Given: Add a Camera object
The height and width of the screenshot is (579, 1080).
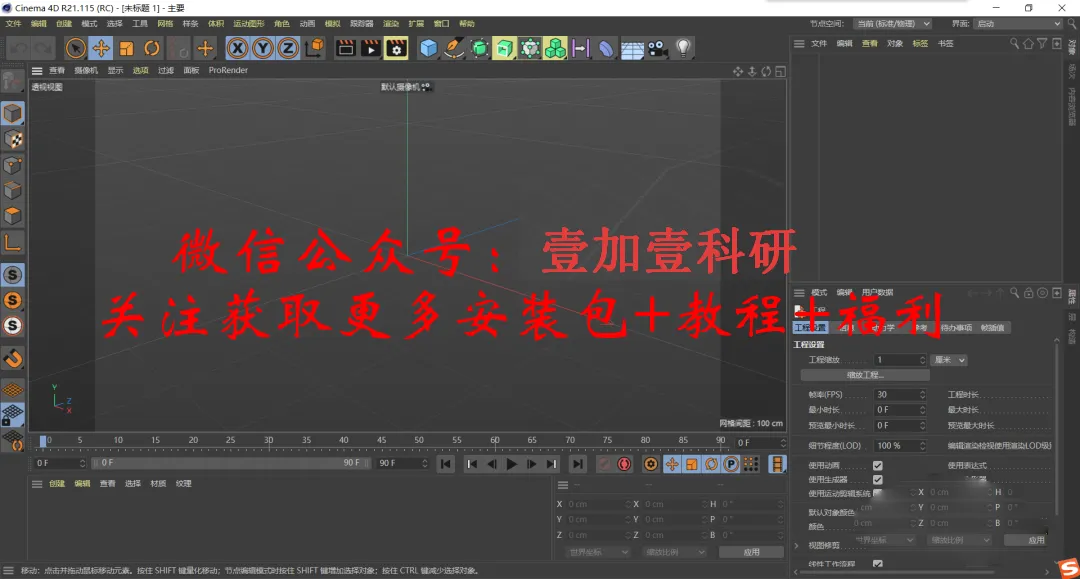Looking at the screenshot, I should [657, 48].
